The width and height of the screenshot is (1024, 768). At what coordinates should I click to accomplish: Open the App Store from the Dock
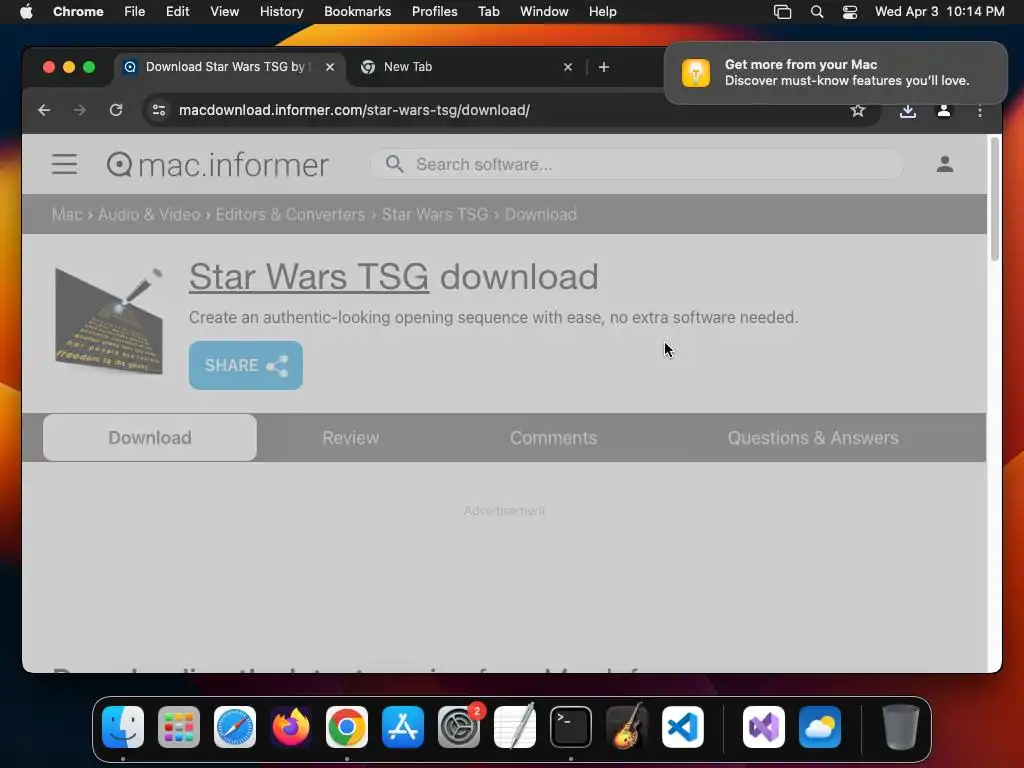click(x=403, y=727)
